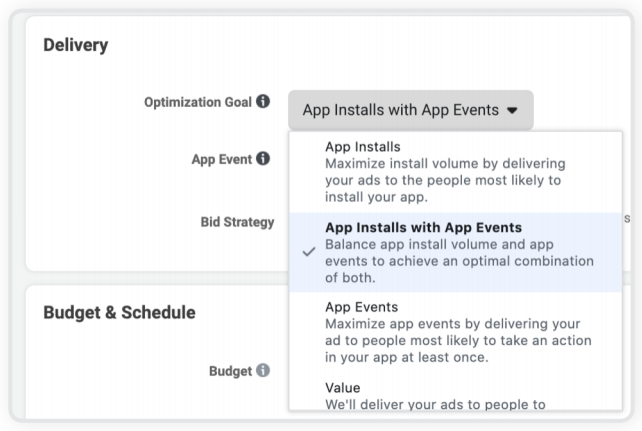Click the App Event field label
The width and height of the screenshot is (642, 431).
click(x=221, y=158)
